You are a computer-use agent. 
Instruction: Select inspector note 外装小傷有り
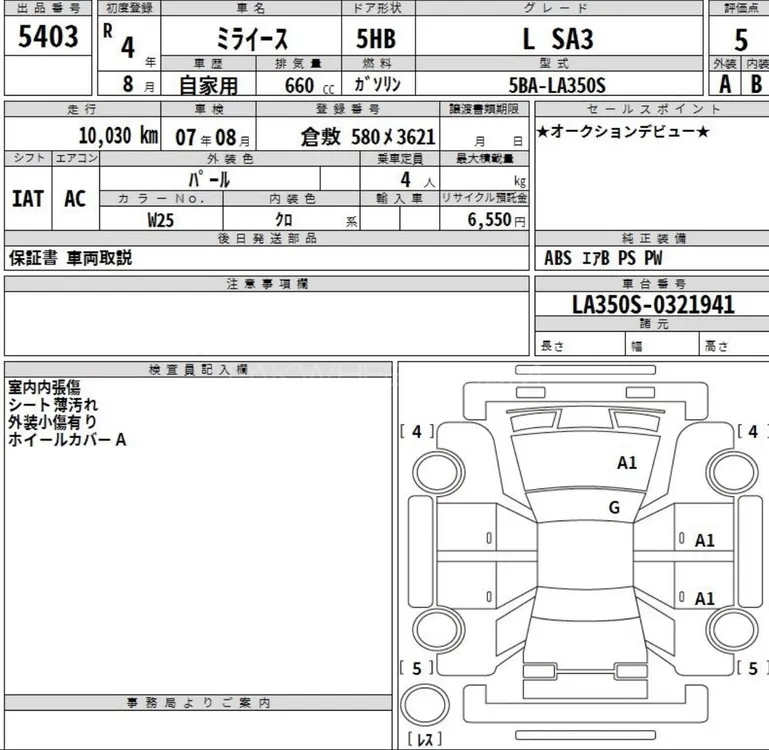coord(52,422)
